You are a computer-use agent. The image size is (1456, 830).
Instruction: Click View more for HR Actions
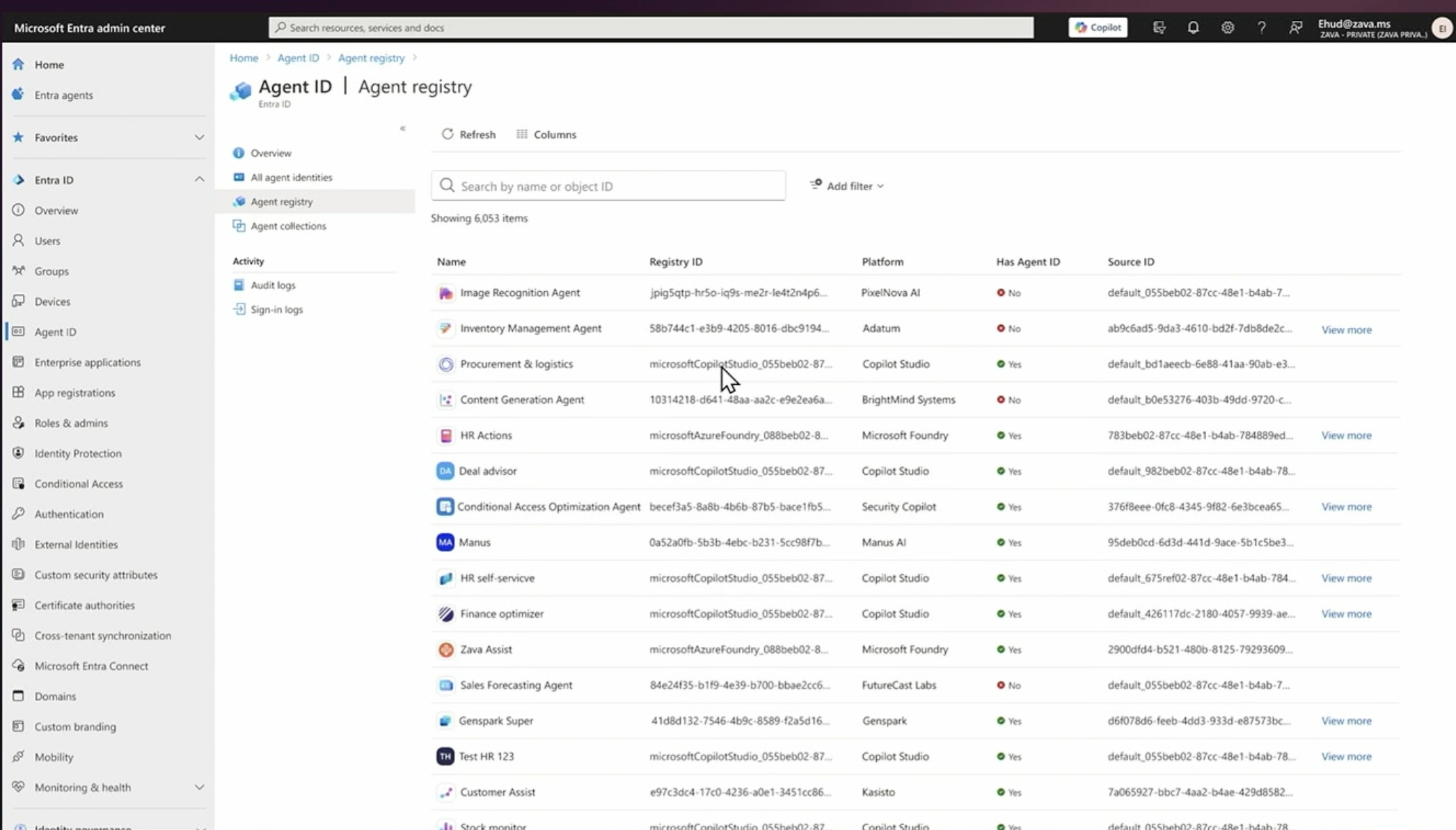click(x=1346, y=436)
